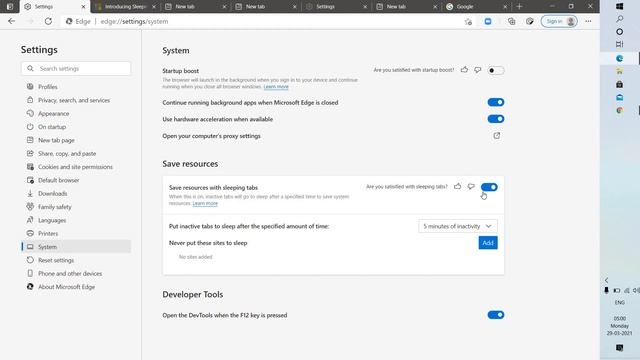The width and height of the screenshot is (640, 360).
Task: Give thumbs up for startup boost
Action: [464, 70]
